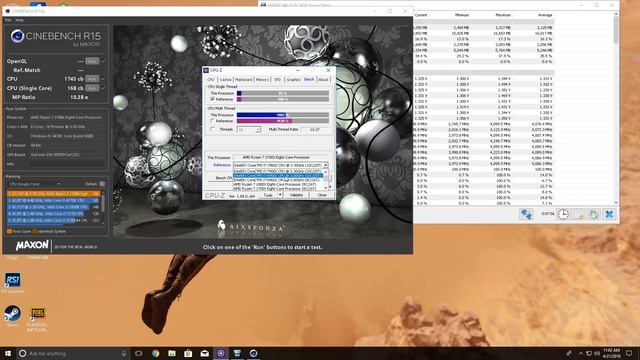Switch to the Memory tab

pos(262,79)
